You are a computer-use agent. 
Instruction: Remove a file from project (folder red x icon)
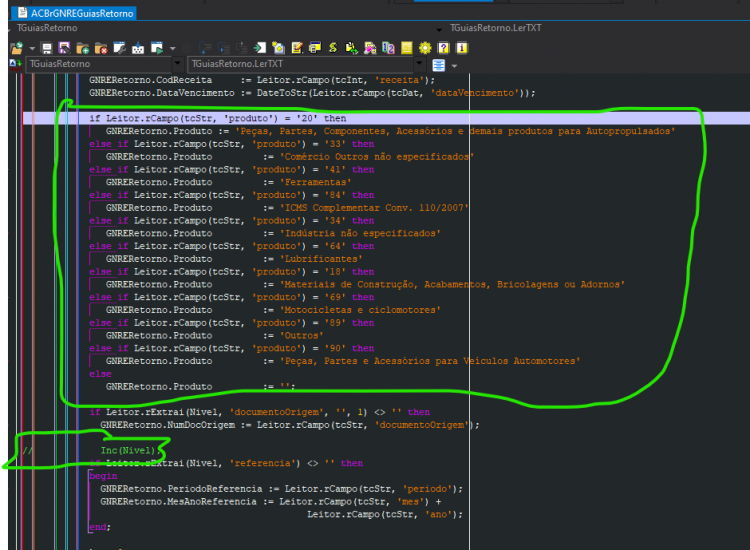pos(101,48)
